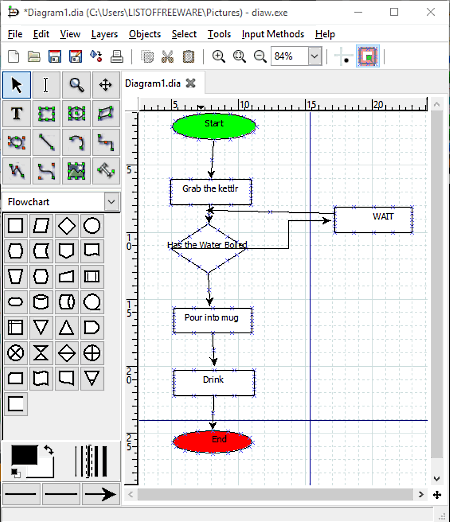Open the Input Methods menu
The width and height of the screenshot is (450, 522).
coord(273,34)
